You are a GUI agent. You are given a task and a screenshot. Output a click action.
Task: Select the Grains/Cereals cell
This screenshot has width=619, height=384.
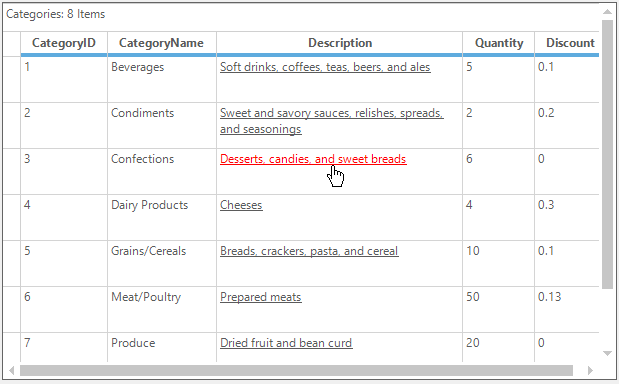pos(162,264)
